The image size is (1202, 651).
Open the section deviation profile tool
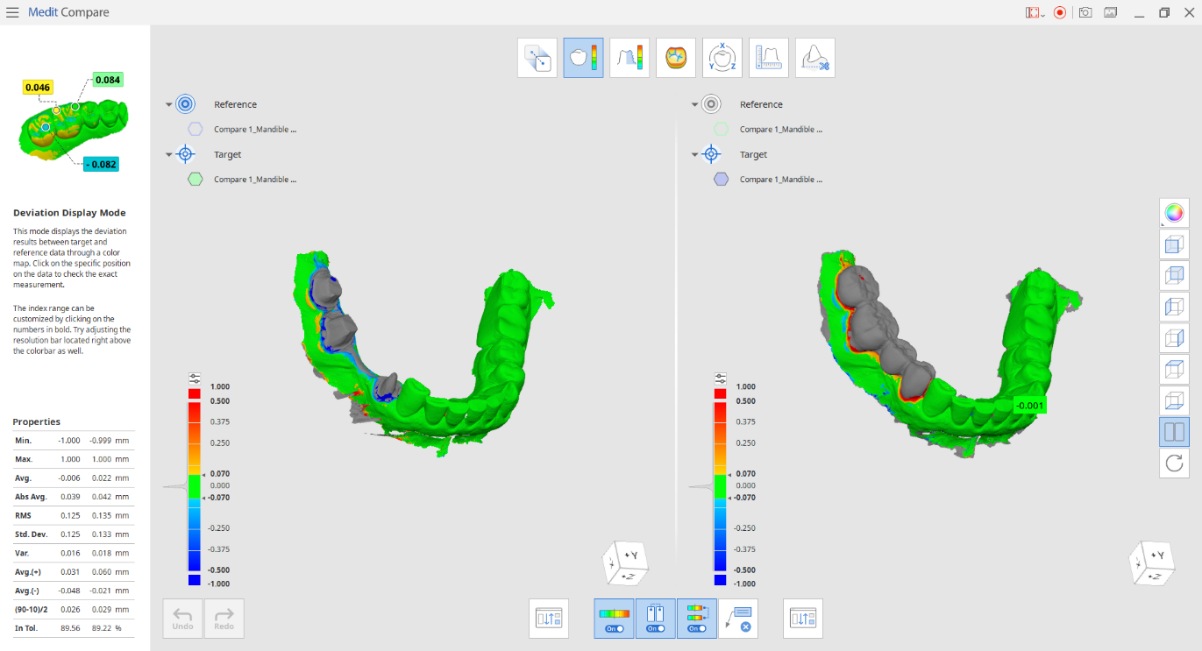pyautogui.click(x=629, y=58)
